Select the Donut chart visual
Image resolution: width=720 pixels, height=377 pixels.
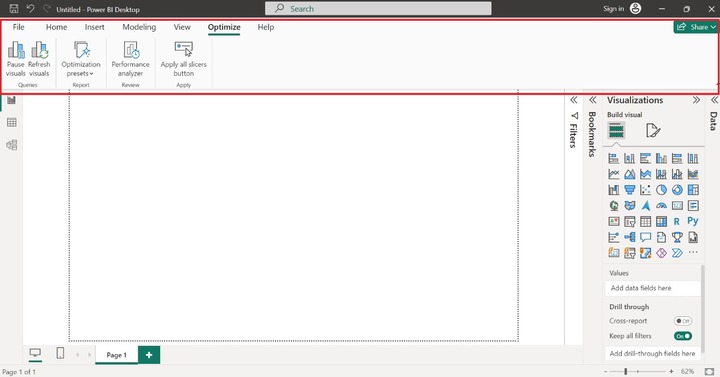tap(677, 190)
